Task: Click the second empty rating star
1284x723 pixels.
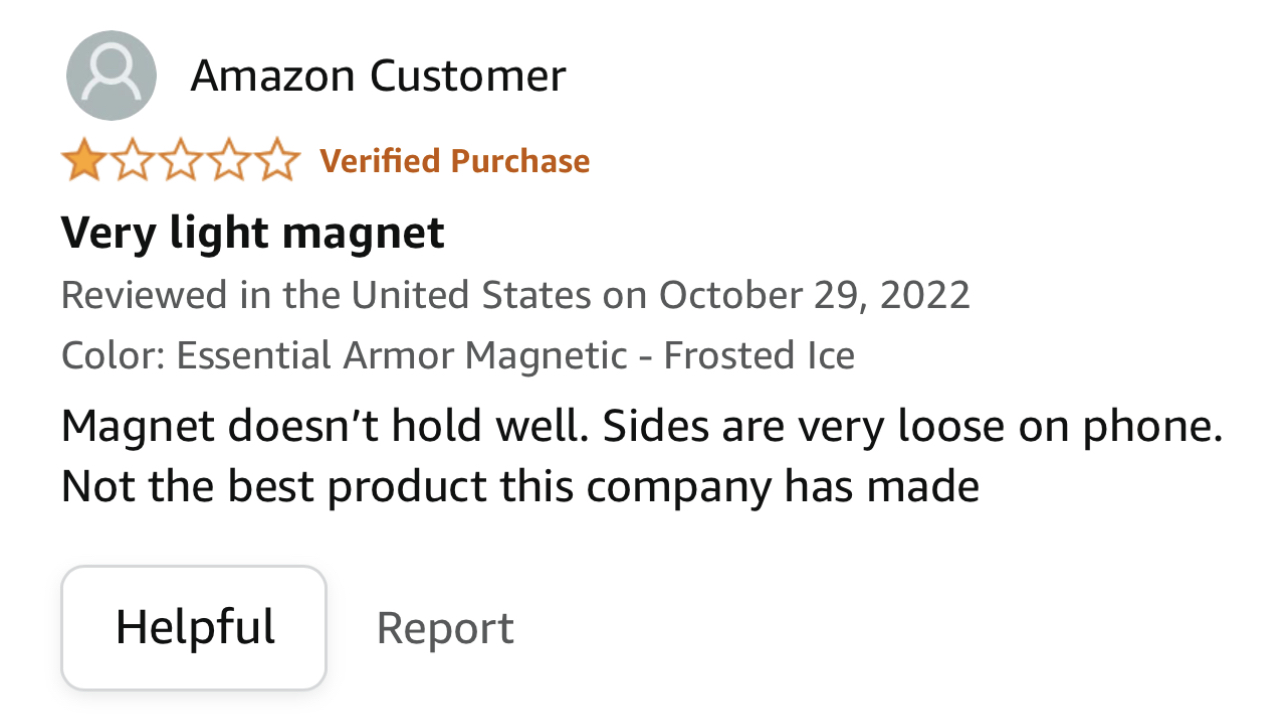Action: coord(131,161)
